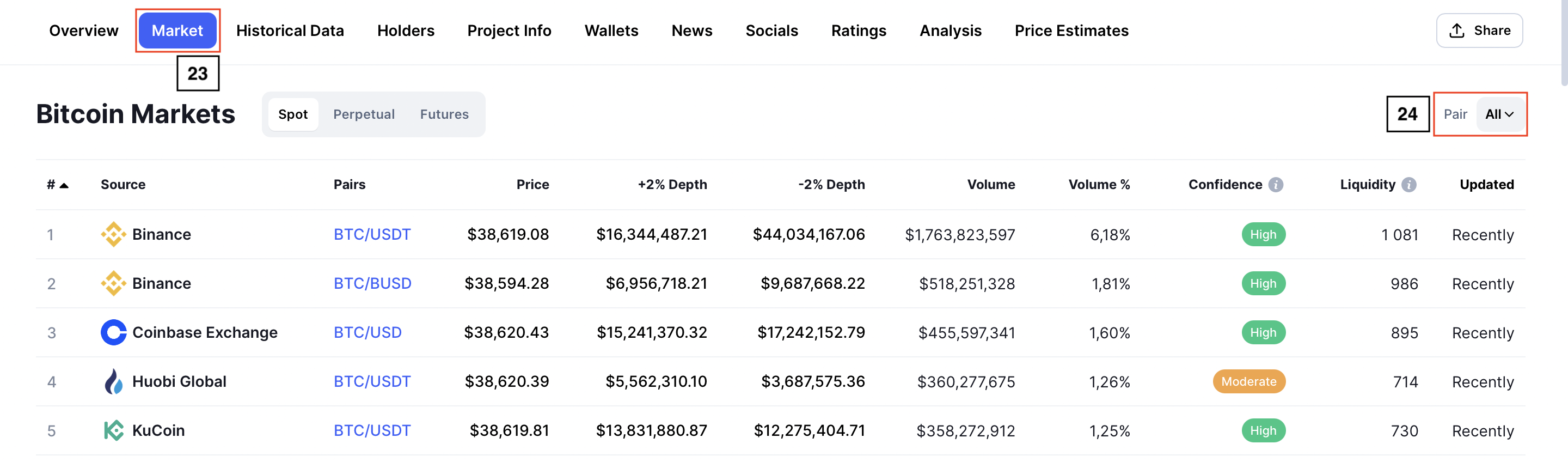Viewport: 1568px width, 462px height.
Task: Open the Overview tab
Action: pos(83,31)
